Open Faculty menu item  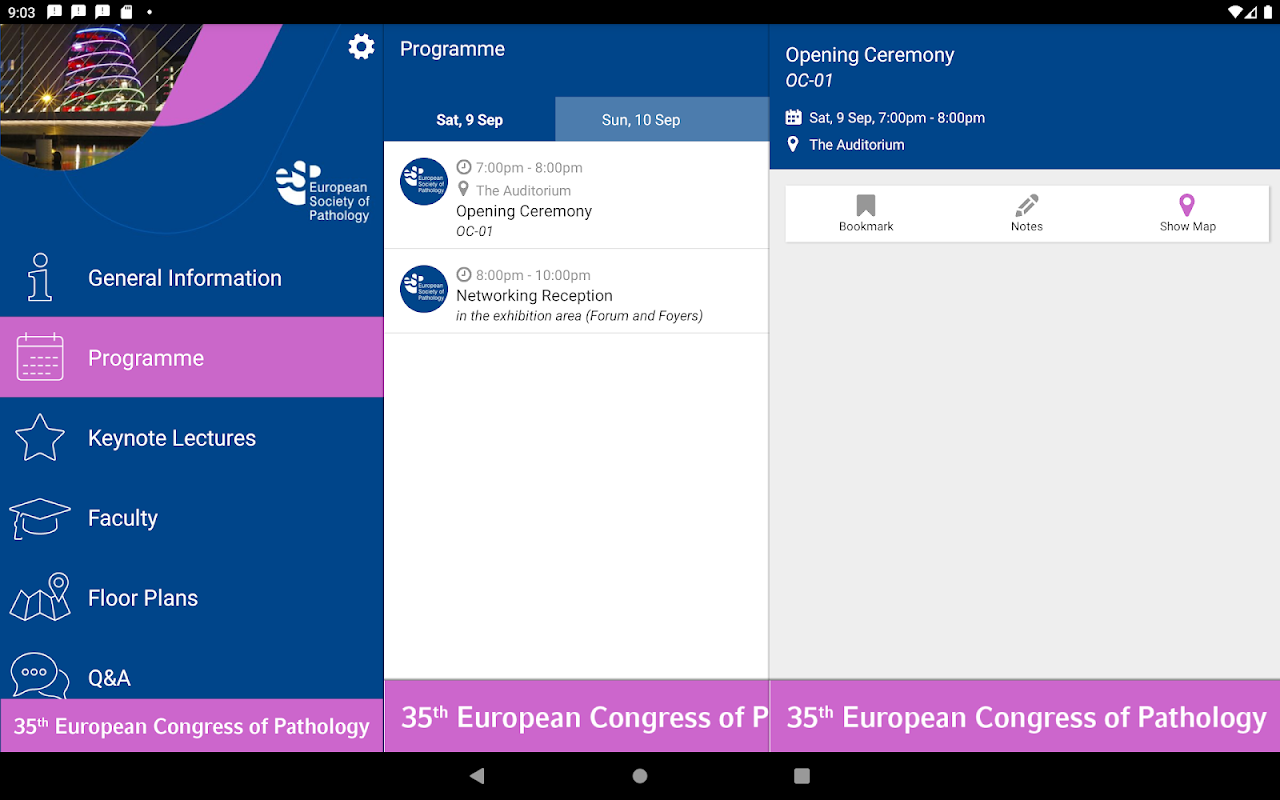(x=191, y=517)
